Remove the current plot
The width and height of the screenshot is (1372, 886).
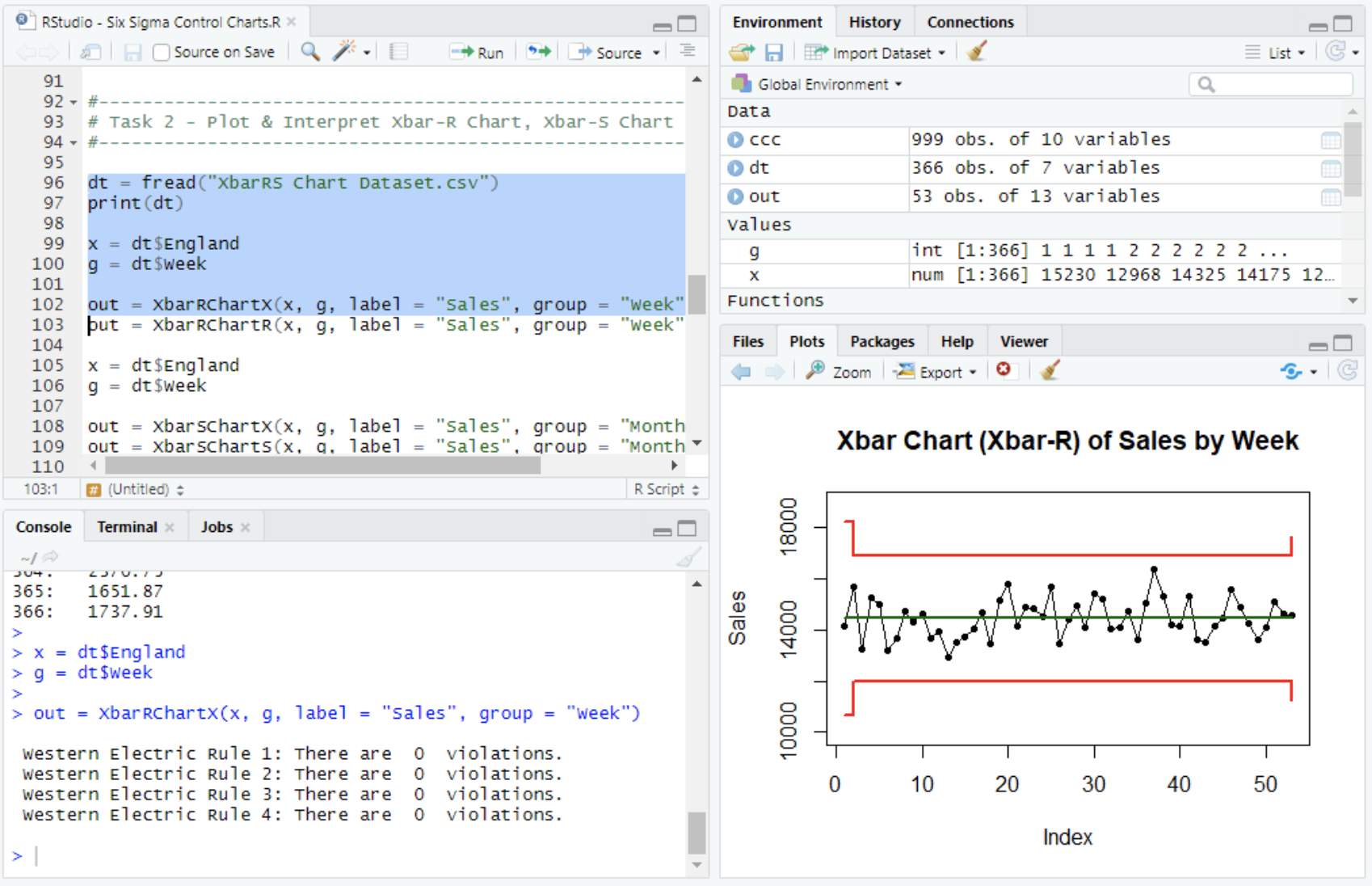[1004, 371]
